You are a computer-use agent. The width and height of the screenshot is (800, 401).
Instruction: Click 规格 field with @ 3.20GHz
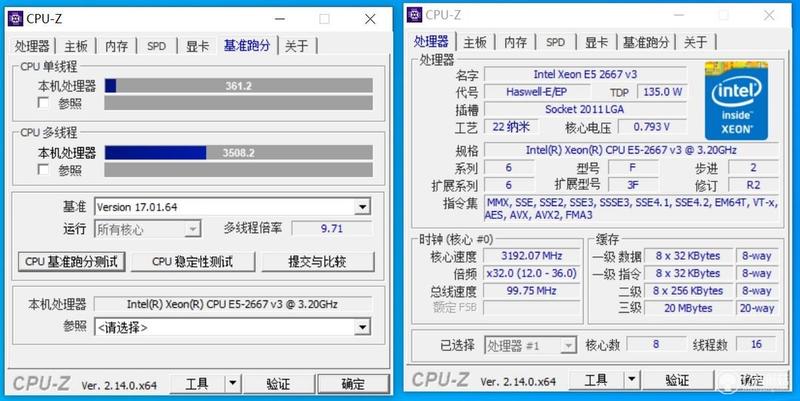pyautogui.click(x=631, y=150)
